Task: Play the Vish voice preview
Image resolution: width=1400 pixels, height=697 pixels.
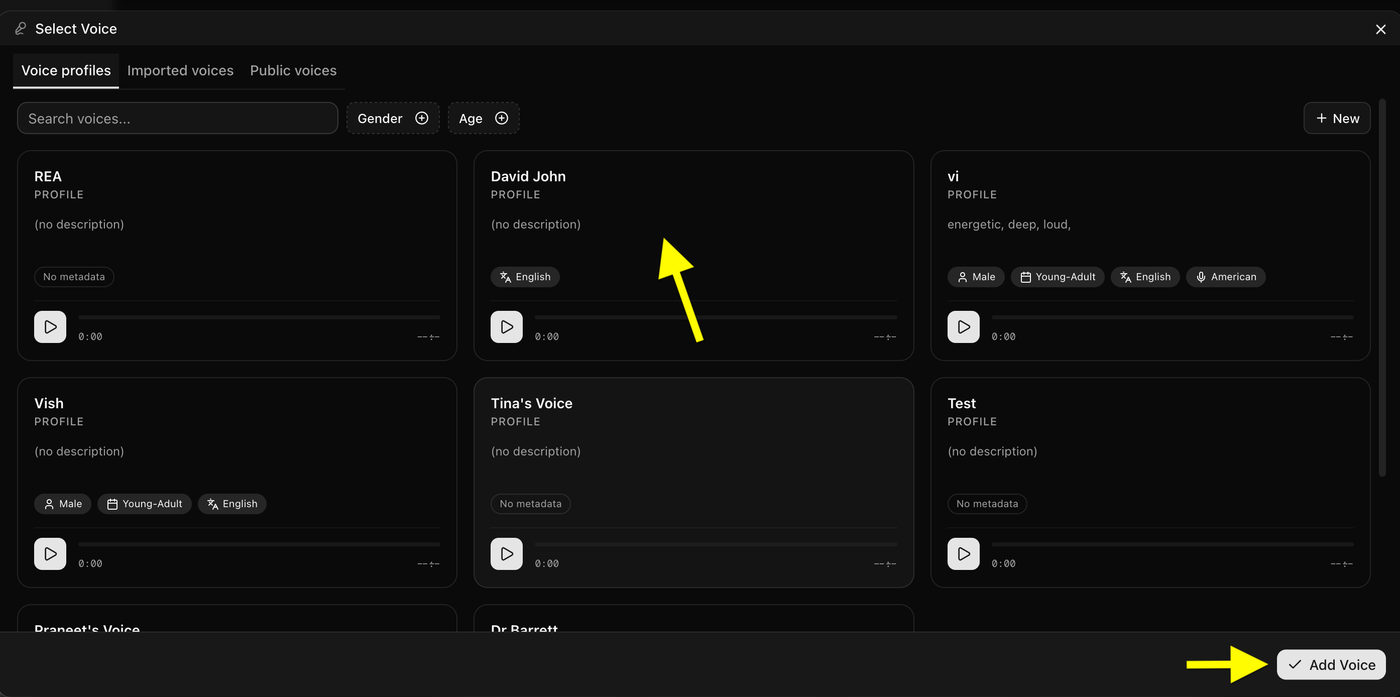Action: (x=50, y=554)
